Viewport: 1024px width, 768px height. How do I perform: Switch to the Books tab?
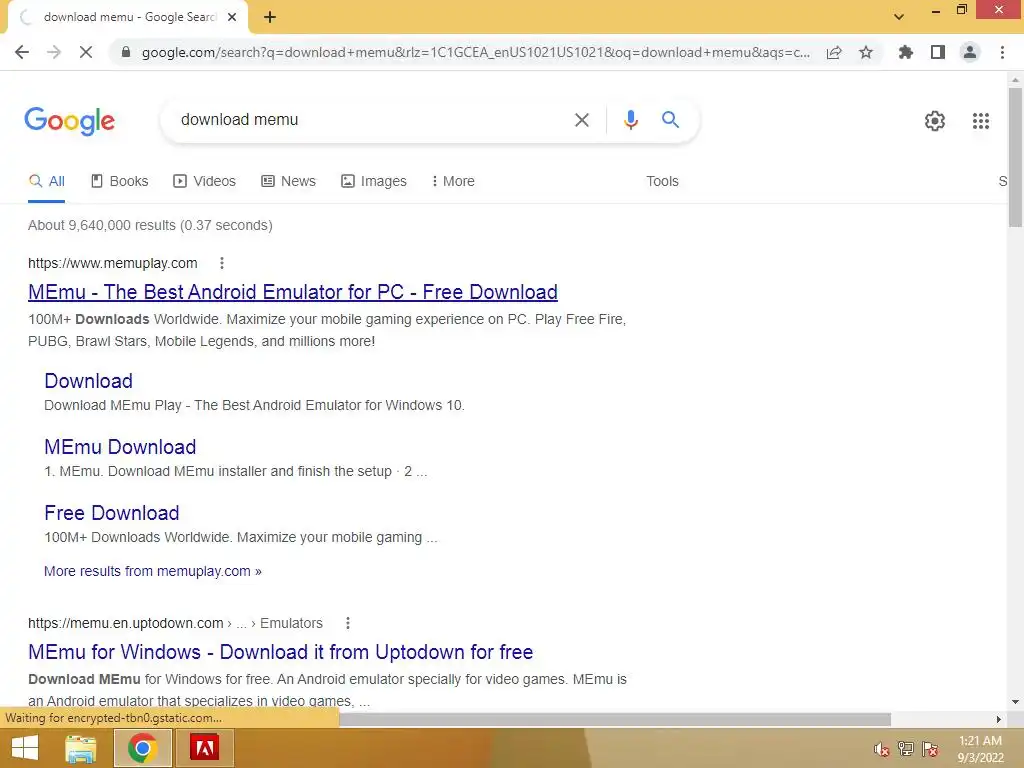pos(120,182)
